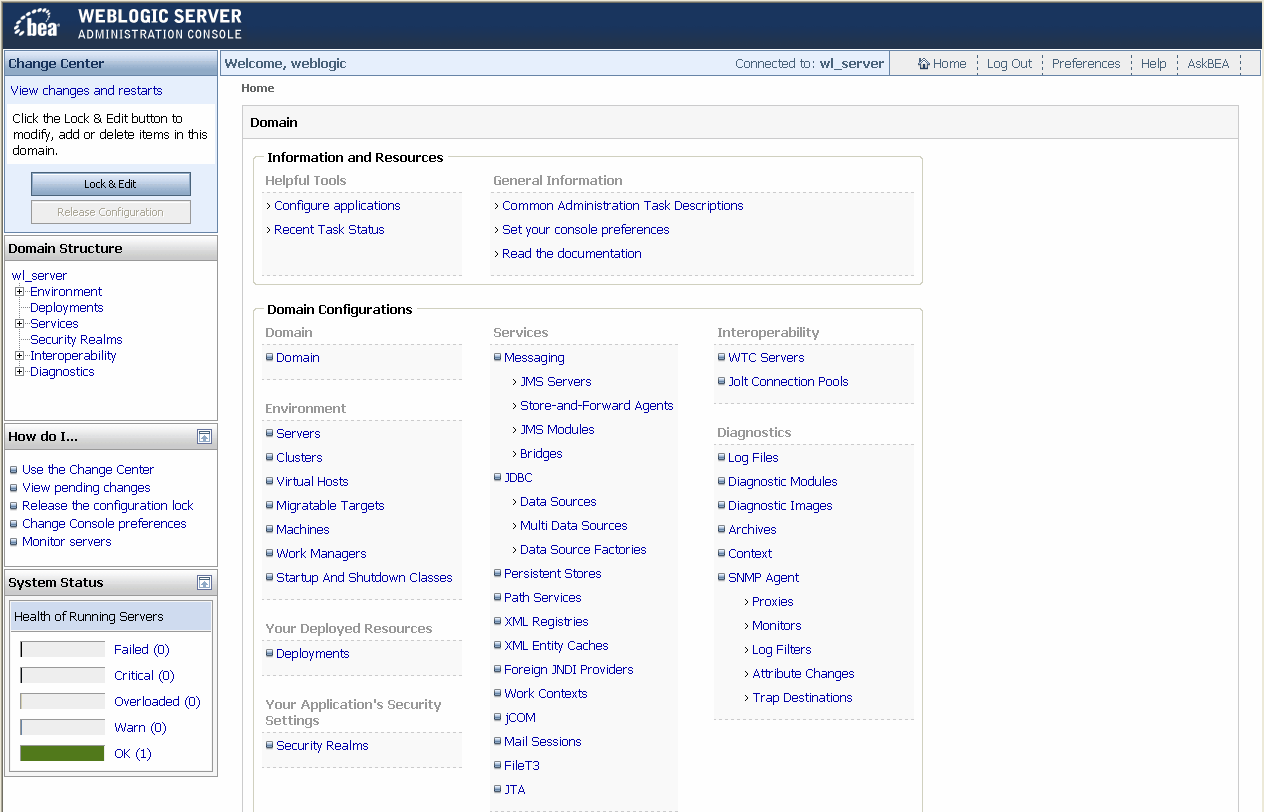Click the Lock & Edit button

tap(110, 184)
